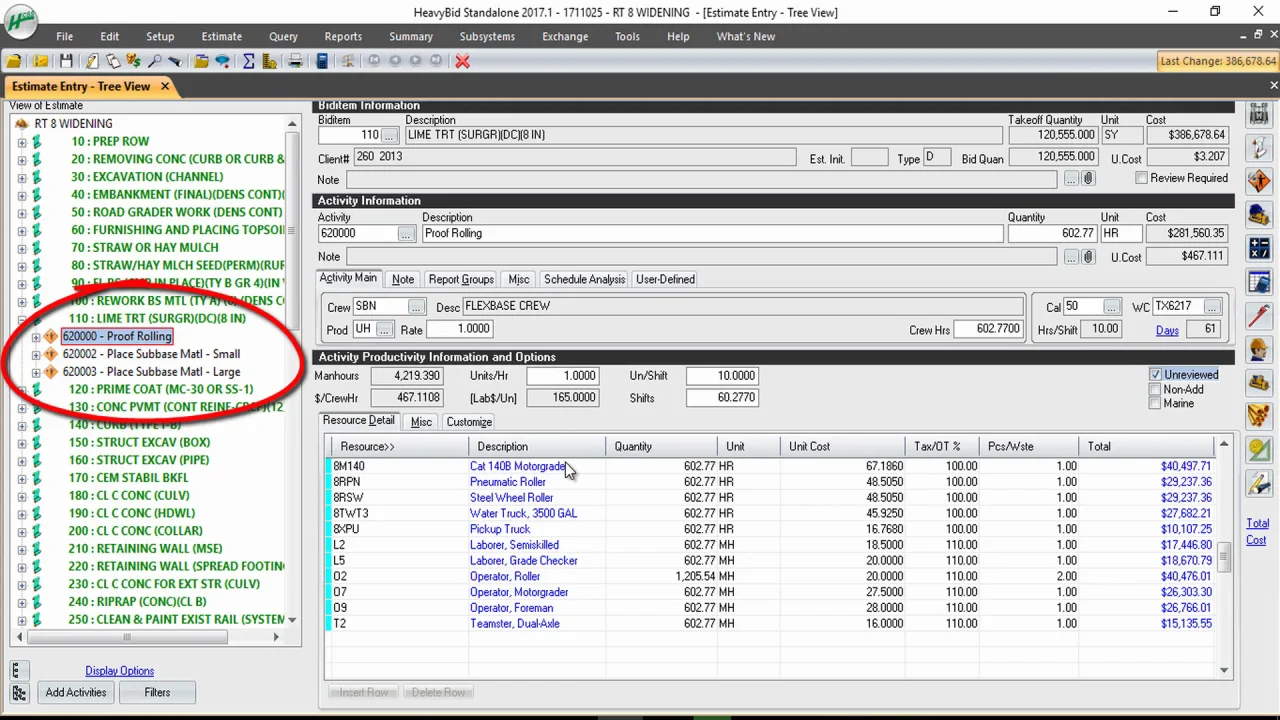Click the collapse tree icon beside Display Options
1280x720 pixels.
17,671
